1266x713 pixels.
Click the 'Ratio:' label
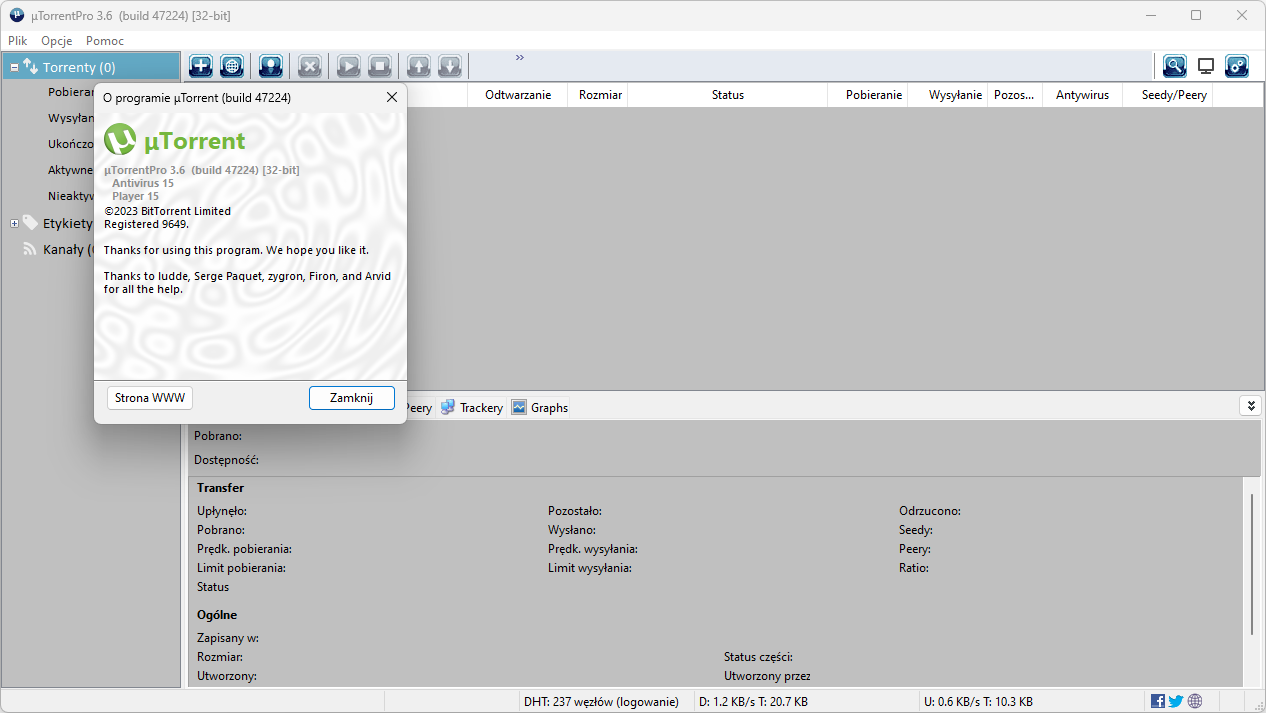[914, 568]
